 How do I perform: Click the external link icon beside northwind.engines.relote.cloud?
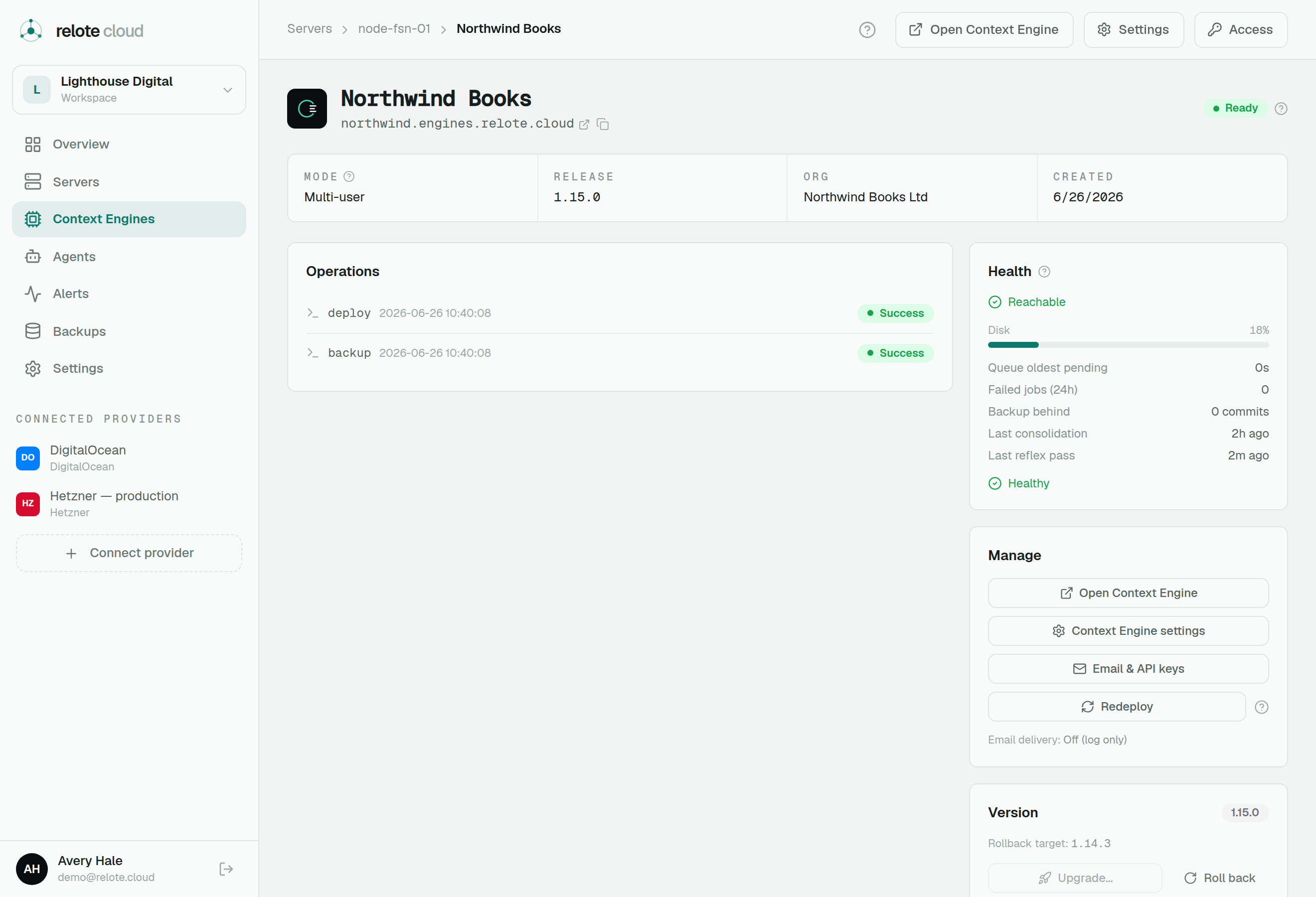click(x=584, y=125)
